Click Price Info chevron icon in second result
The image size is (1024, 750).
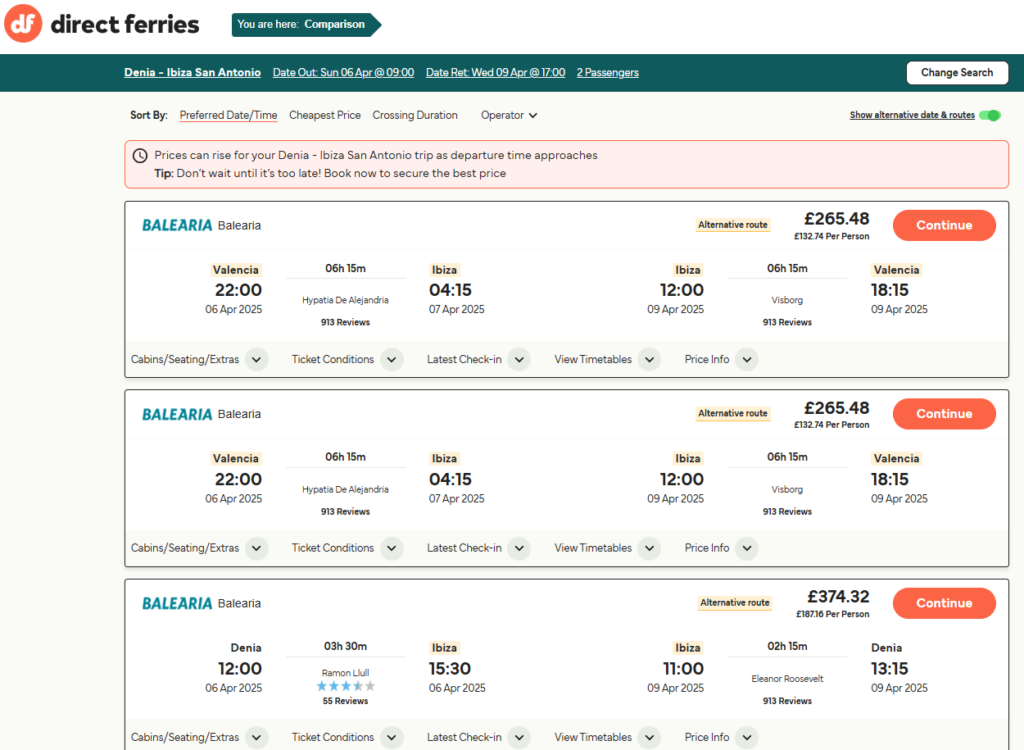(747, 548)
